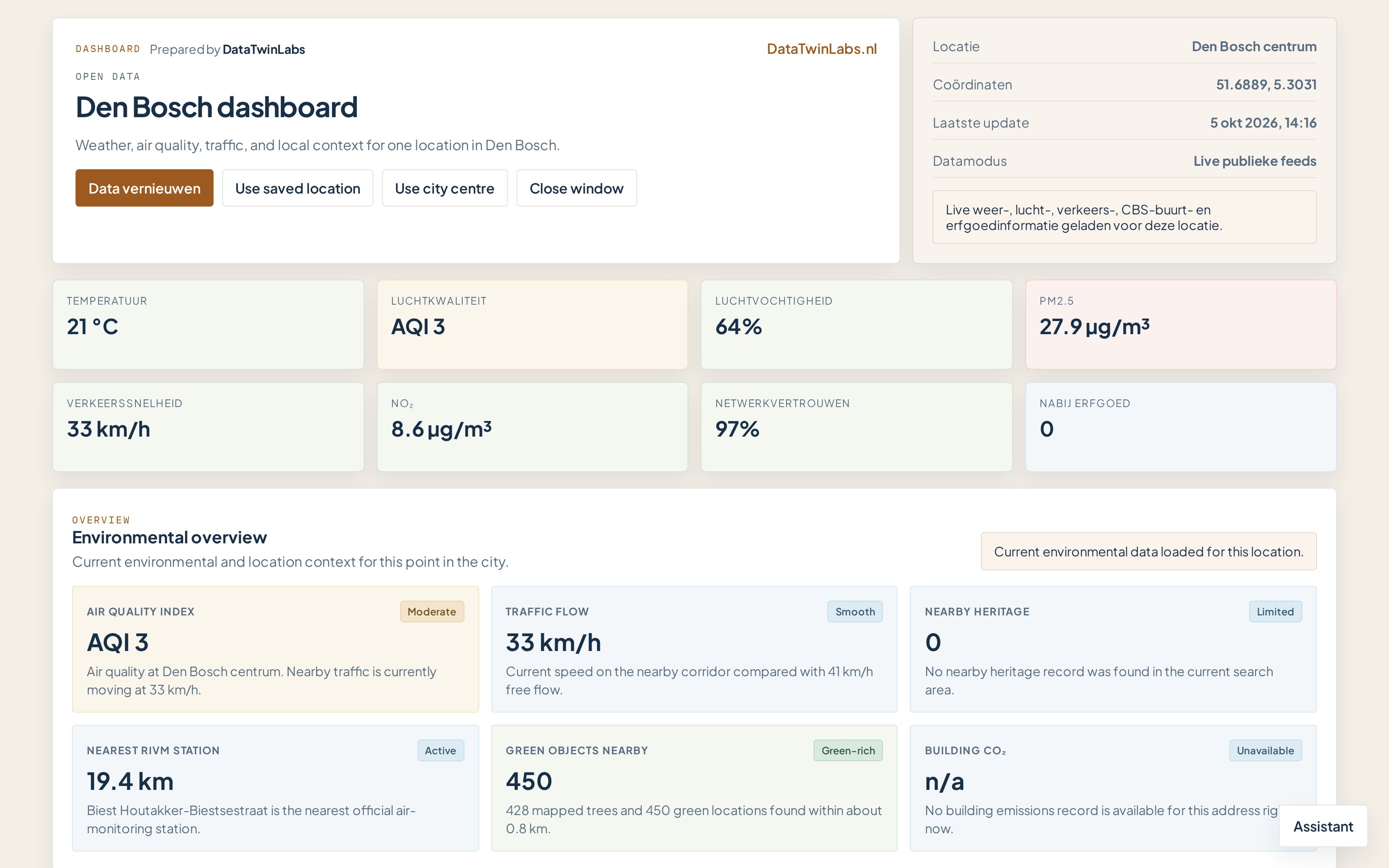Image resolution: width=1389 pixels, height=868 pixels.
Task: Click the Luchtvochtigheid 64% tile
Action: [x=856, y=324]
